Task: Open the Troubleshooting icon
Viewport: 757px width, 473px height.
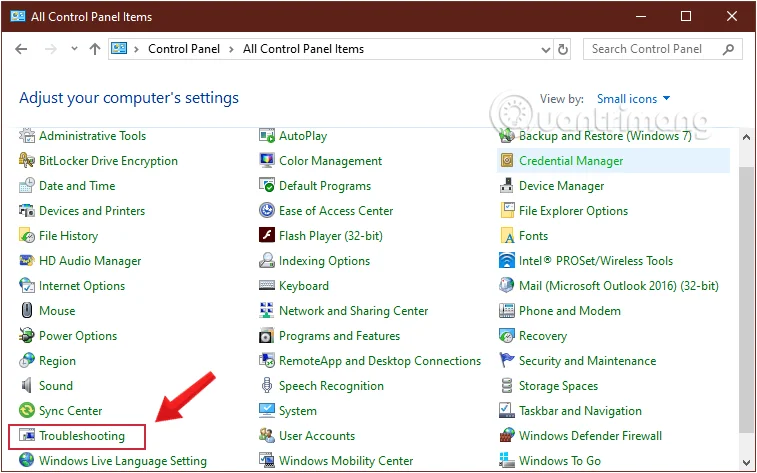Action: coord(27,436)
